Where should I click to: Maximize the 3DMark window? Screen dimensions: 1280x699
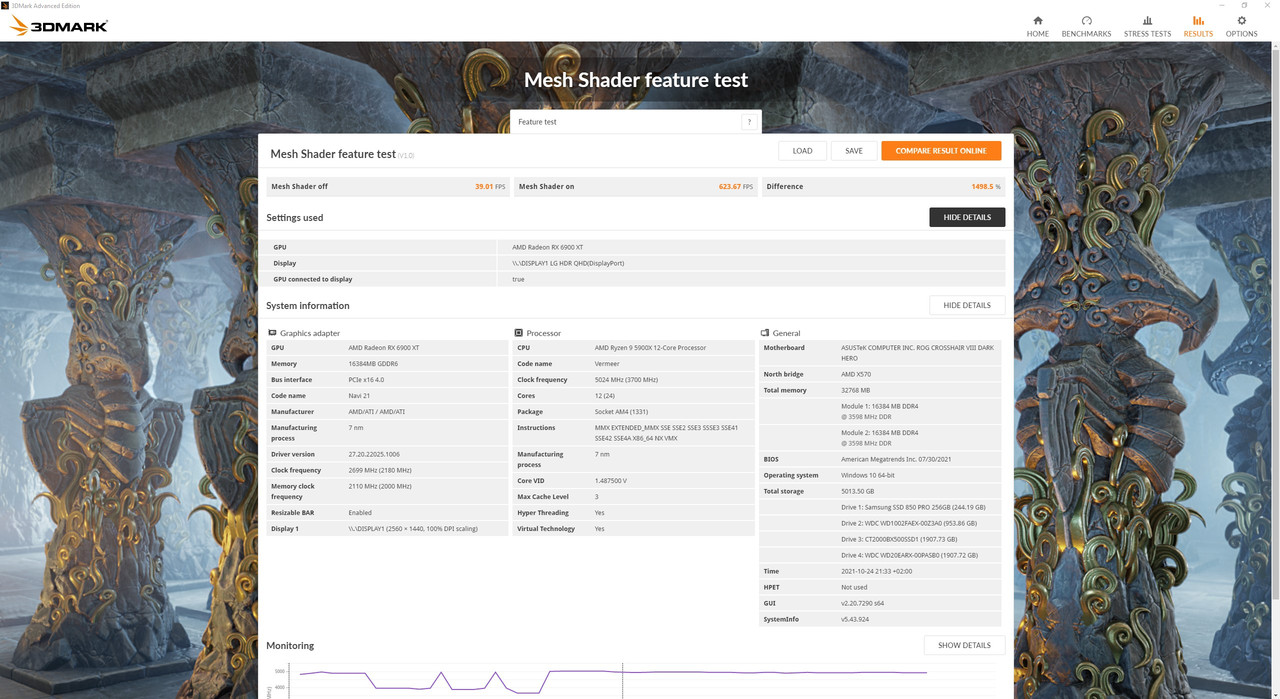1244,5
